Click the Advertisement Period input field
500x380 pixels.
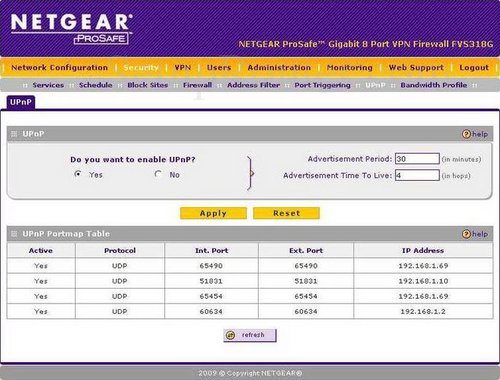417,159
